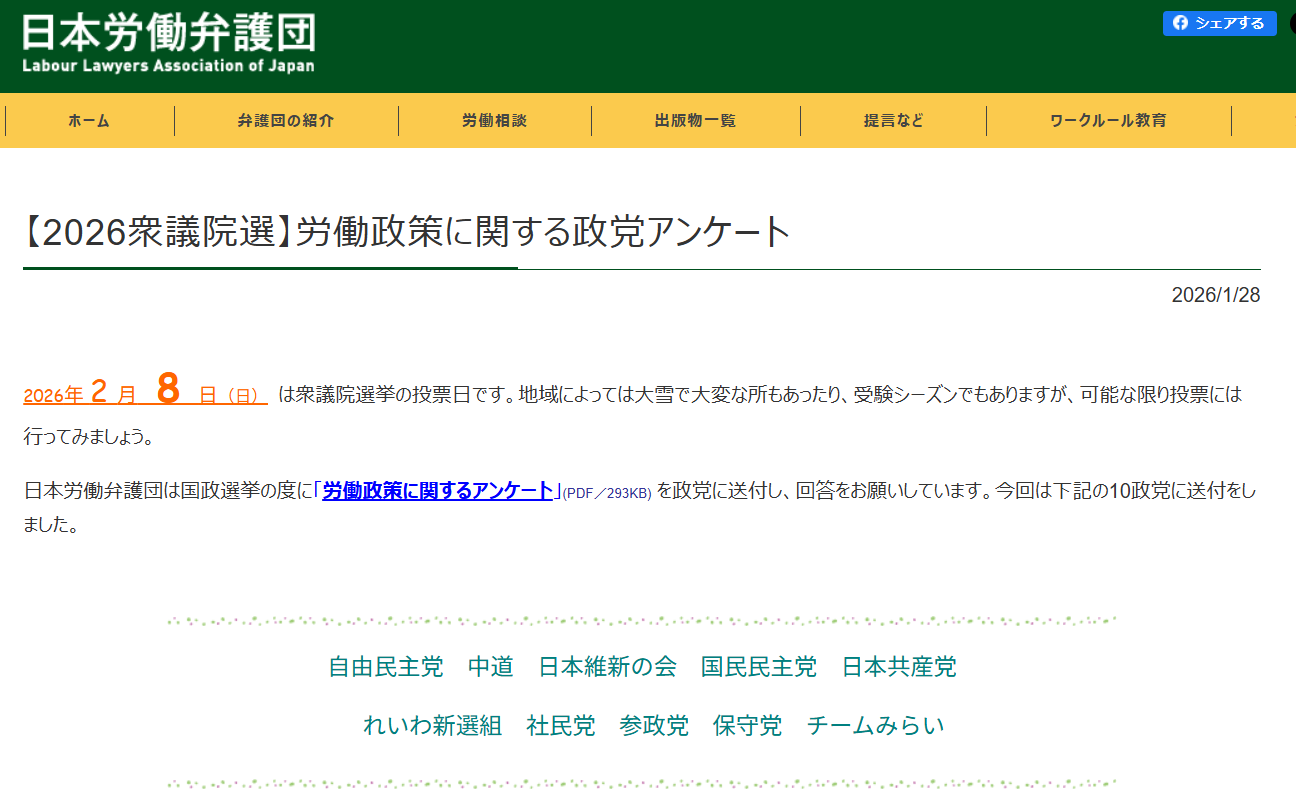Click the Facebook share button
The height and width of the screenshot is (812, 1296).
1219,23
